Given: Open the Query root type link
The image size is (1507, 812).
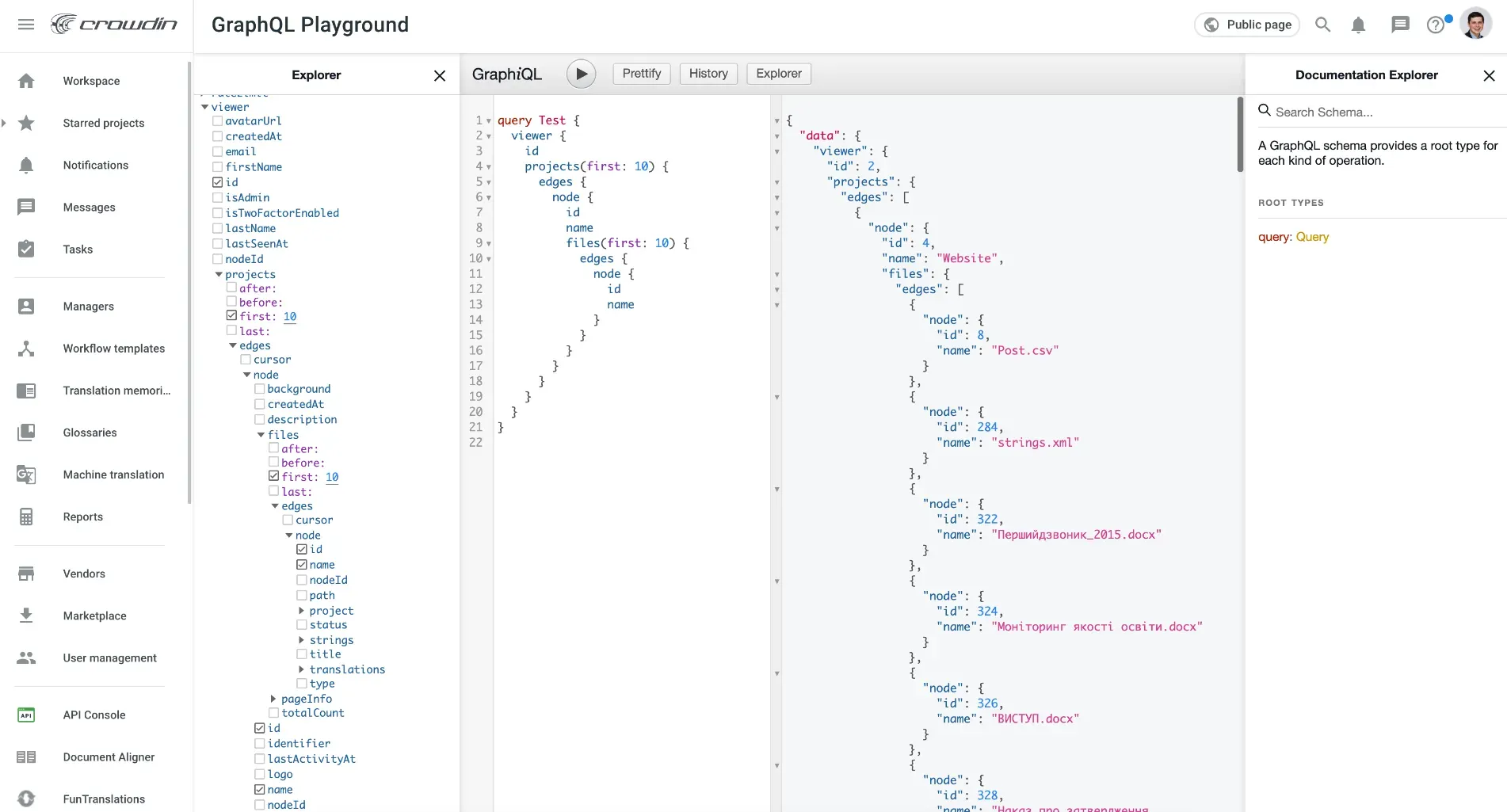Looking at the screenshot, I should 1313,237.
